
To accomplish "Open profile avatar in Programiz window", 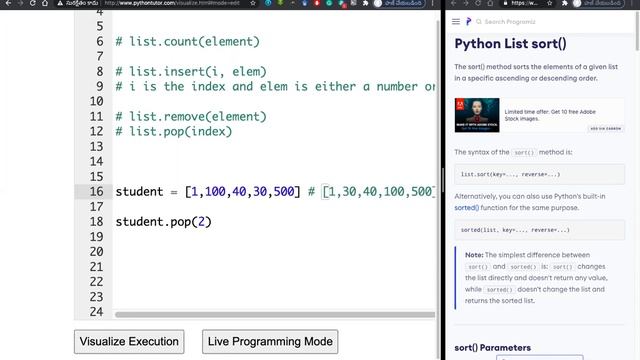I will pos(577,3).
